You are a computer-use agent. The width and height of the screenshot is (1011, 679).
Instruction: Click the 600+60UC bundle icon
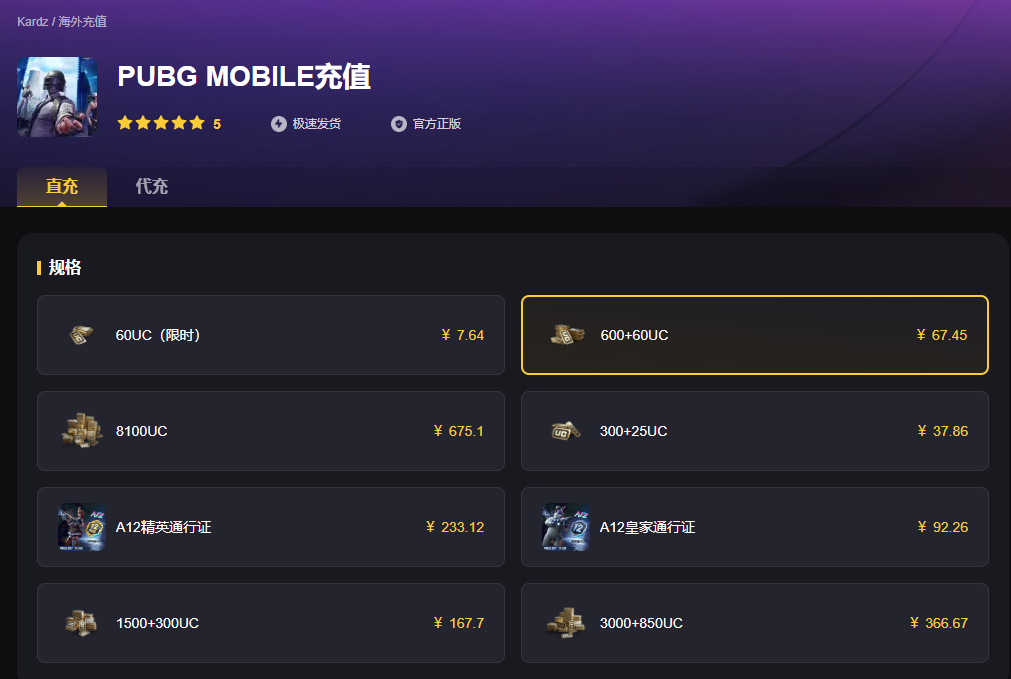click(x=566, y=335)
